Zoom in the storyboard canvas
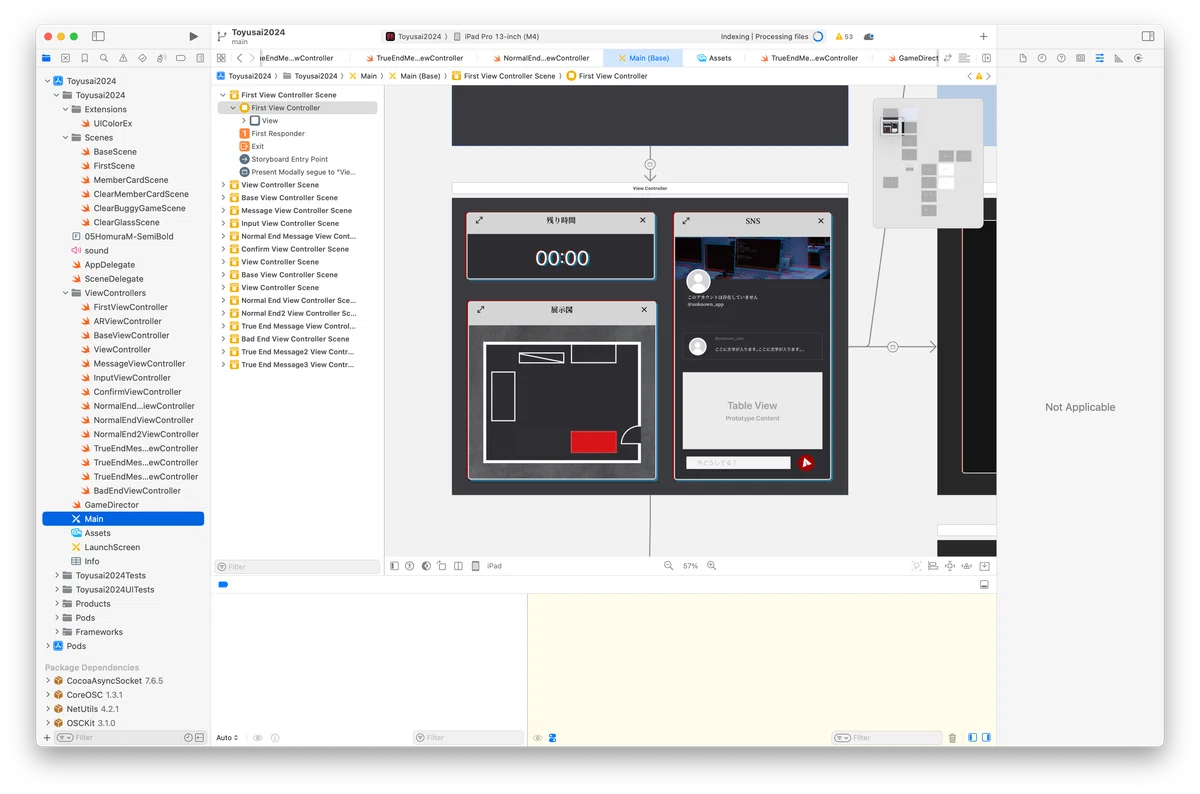This screenshot has height=794, width=1200. click(712, 566)
